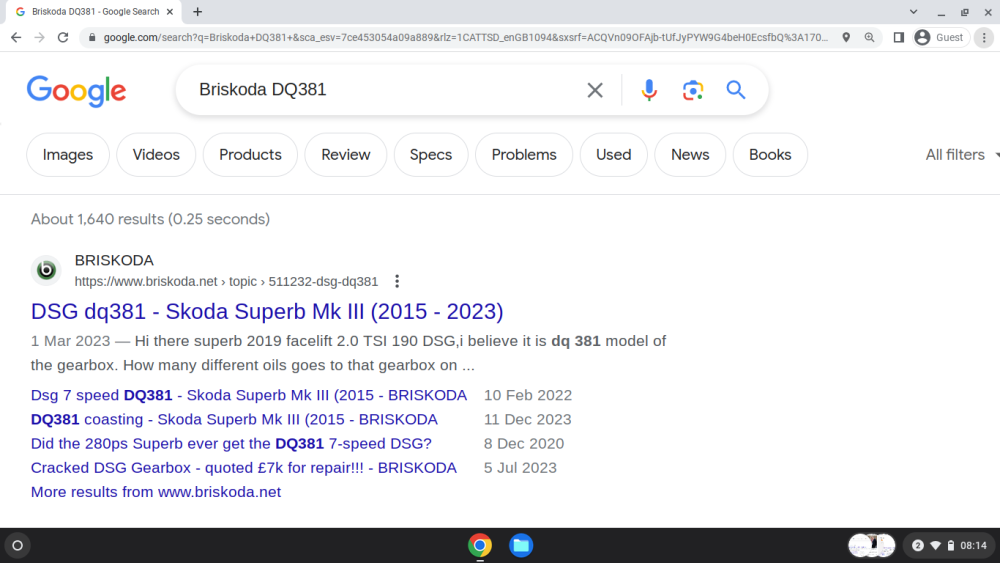This screenshot has width=1000, height=563.
Task: Open the tab search dropdown arrow
Action: [x=913, y=11]
